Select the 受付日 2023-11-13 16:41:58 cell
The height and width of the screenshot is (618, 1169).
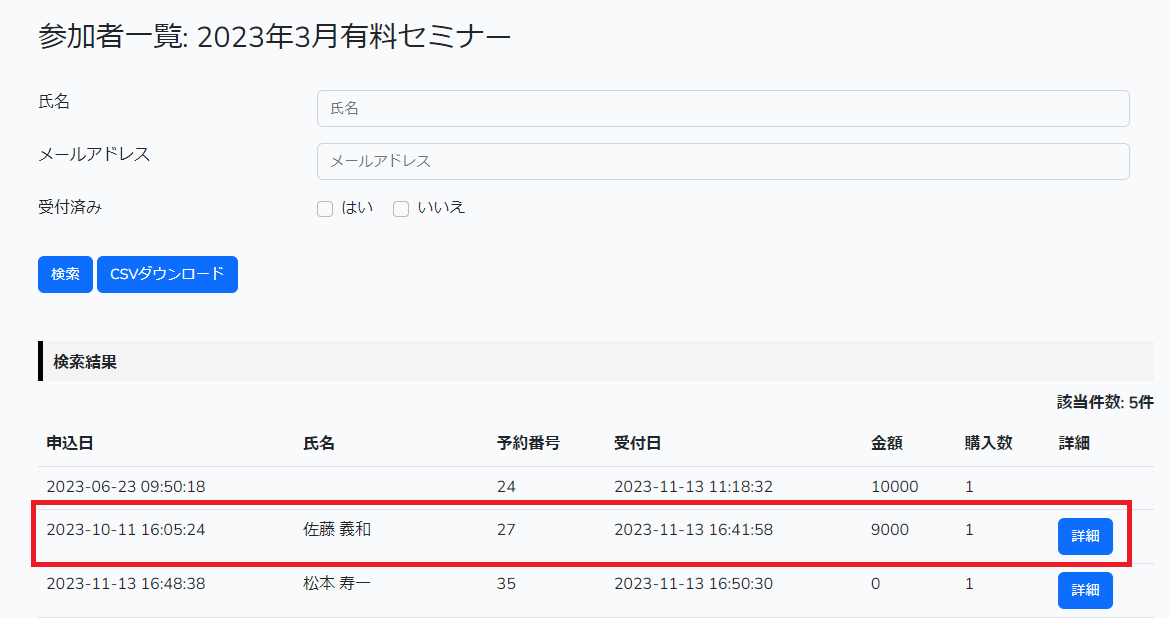point(693,530)
